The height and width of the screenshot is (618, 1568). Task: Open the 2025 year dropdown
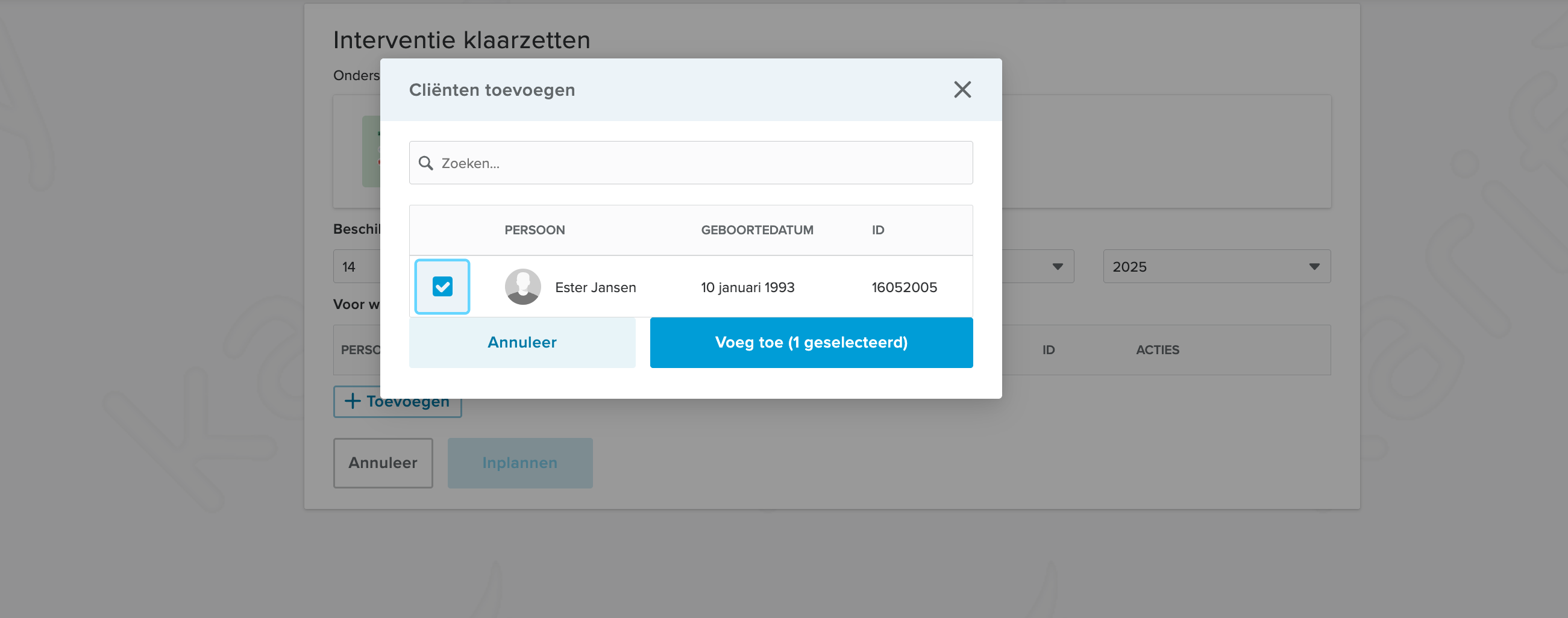coord(1215,266)
